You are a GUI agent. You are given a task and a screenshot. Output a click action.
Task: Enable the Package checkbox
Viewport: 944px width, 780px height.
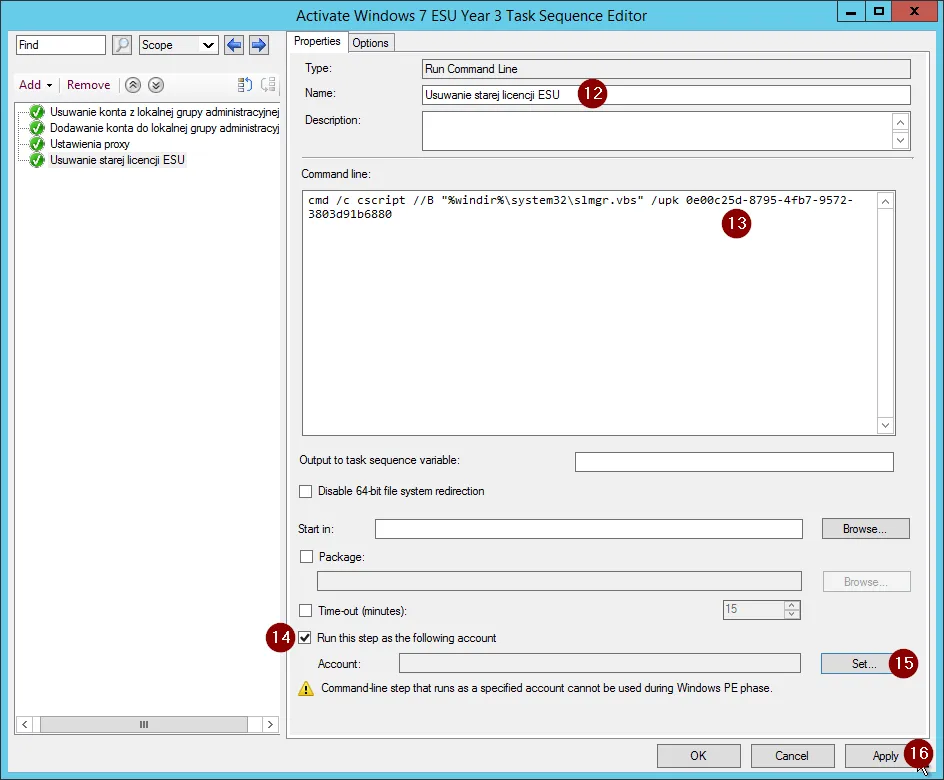click(306, 557)
